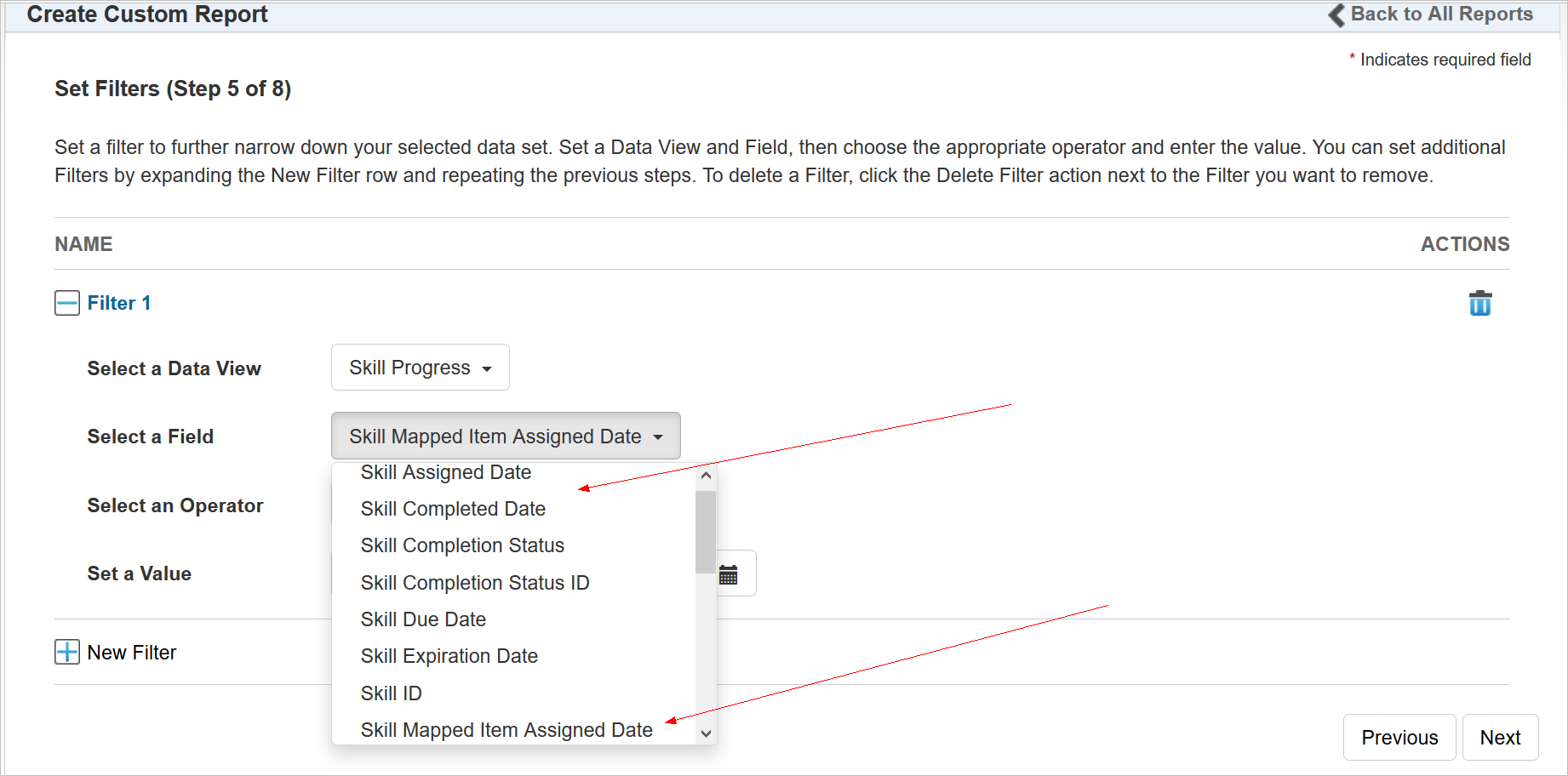The width and height of the screenshot is (1568, 776).
Task: Pick Skill Completion Status ID option
Action: [x=474, y=583]
